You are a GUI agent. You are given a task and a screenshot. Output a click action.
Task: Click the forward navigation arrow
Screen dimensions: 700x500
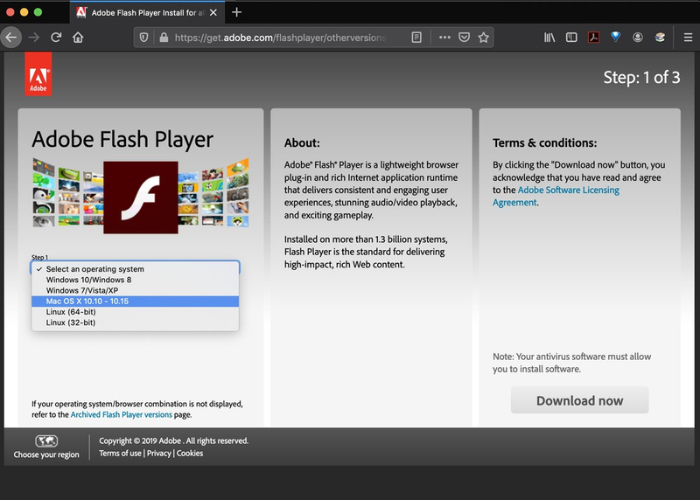[x=34, y=38]
